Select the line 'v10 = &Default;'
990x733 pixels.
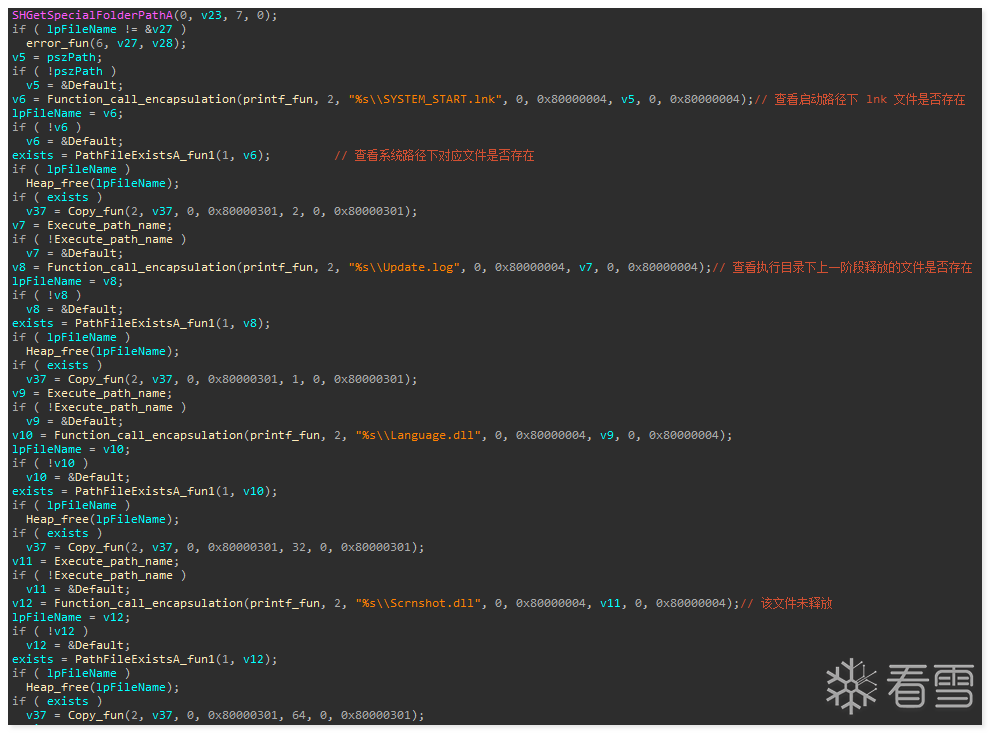[x=78, y=477]
